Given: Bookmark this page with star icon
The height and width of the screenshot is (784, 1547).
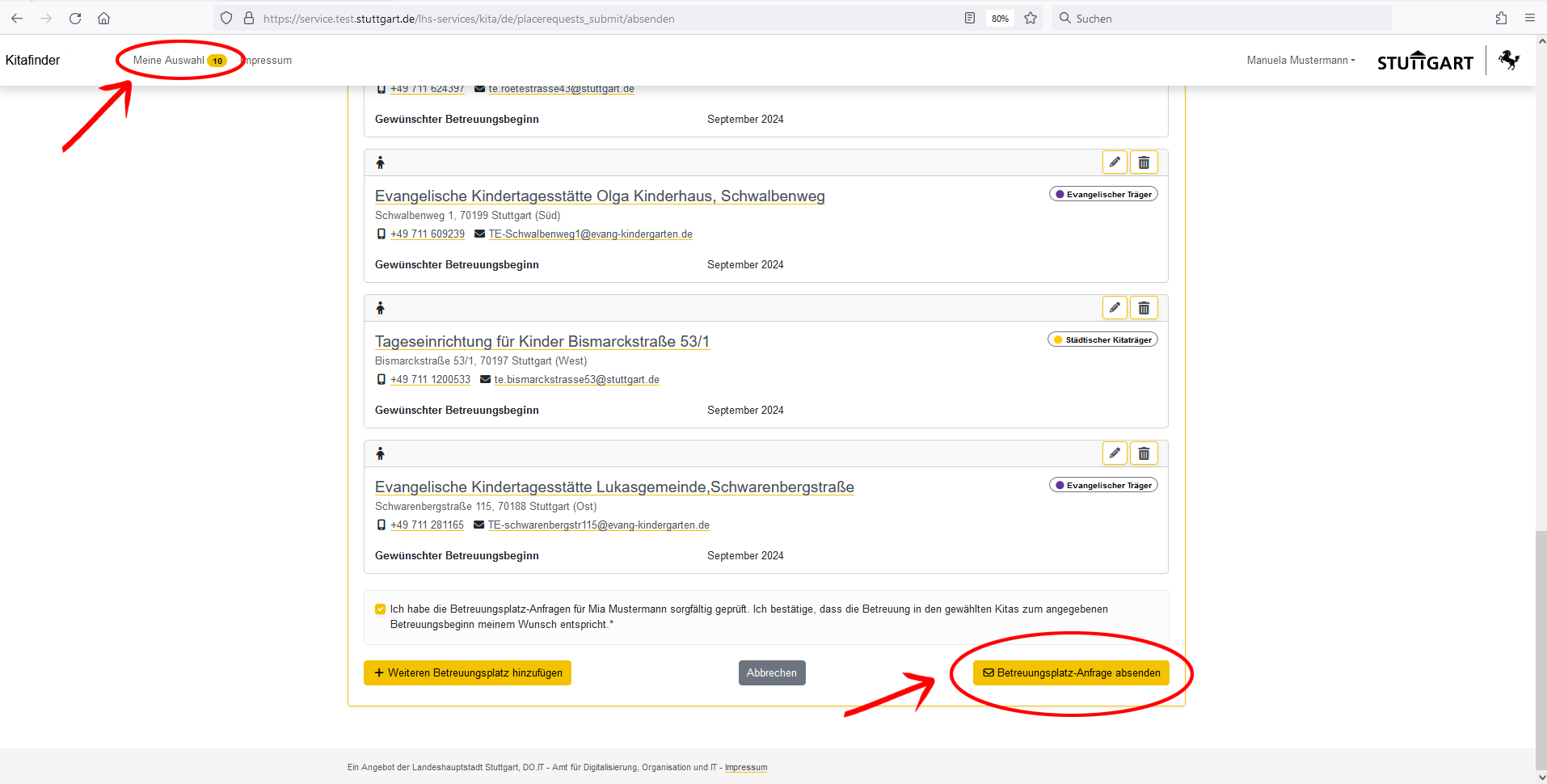Looking at the screenshot, I should (x=1031, y=19).
